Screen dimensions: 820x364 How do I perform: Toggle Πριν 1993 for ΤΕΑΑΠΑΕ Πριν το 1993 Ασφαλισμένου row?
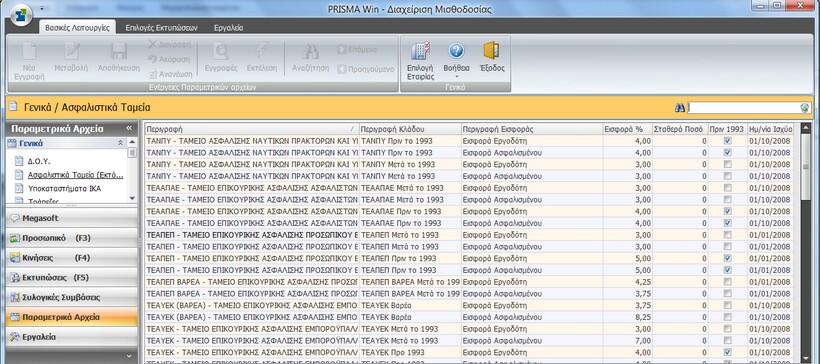[727, 223]
